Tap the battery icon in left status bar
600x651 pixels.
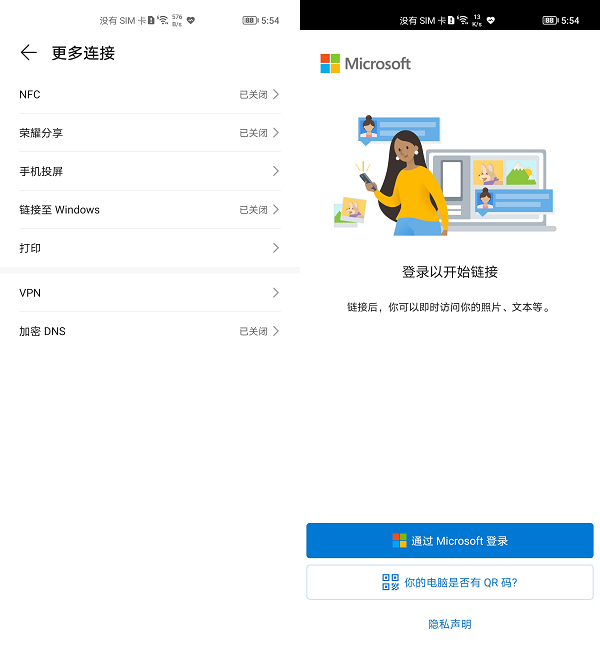point(249,20)
